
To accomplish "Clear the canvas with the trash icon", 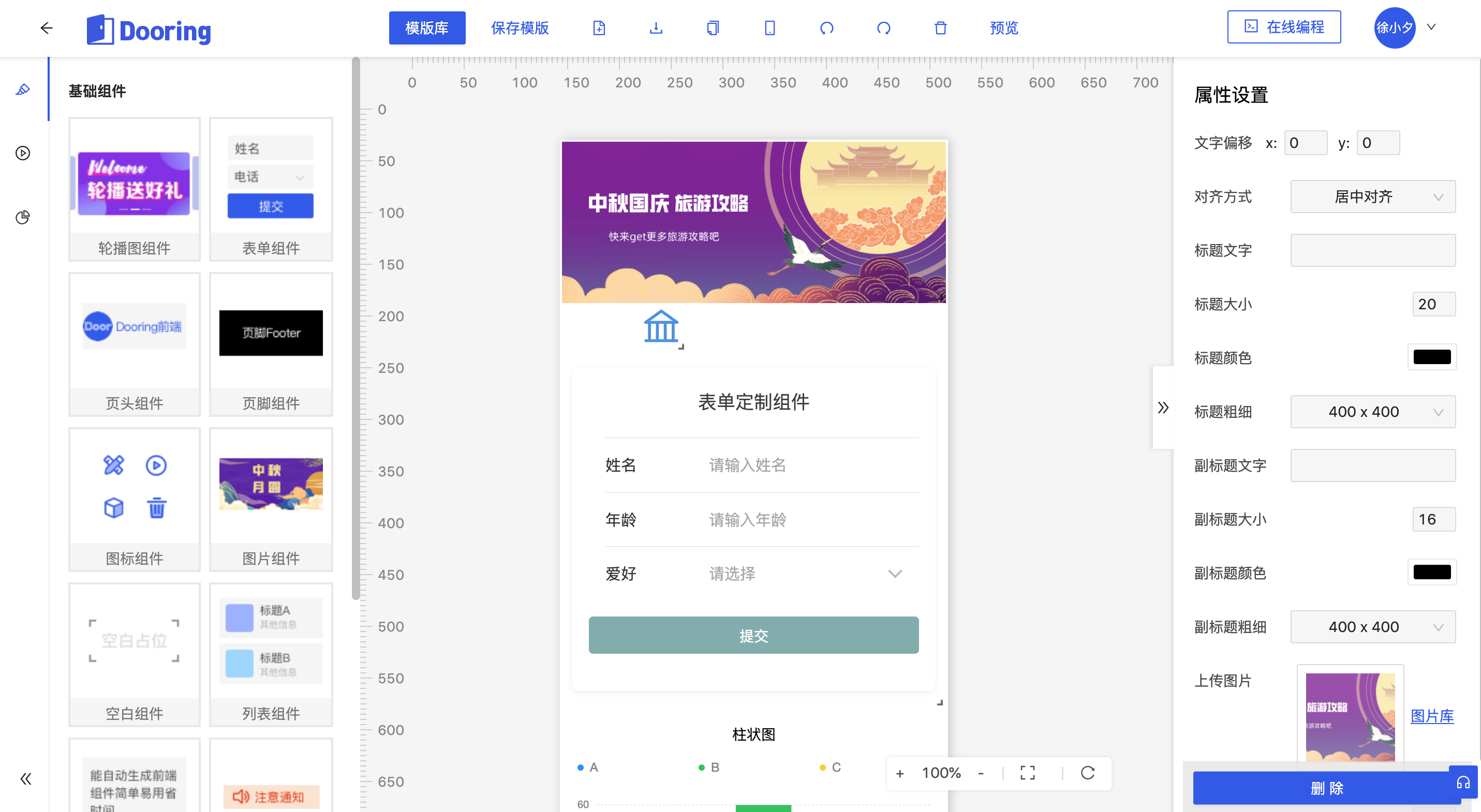I will point(940,27).
